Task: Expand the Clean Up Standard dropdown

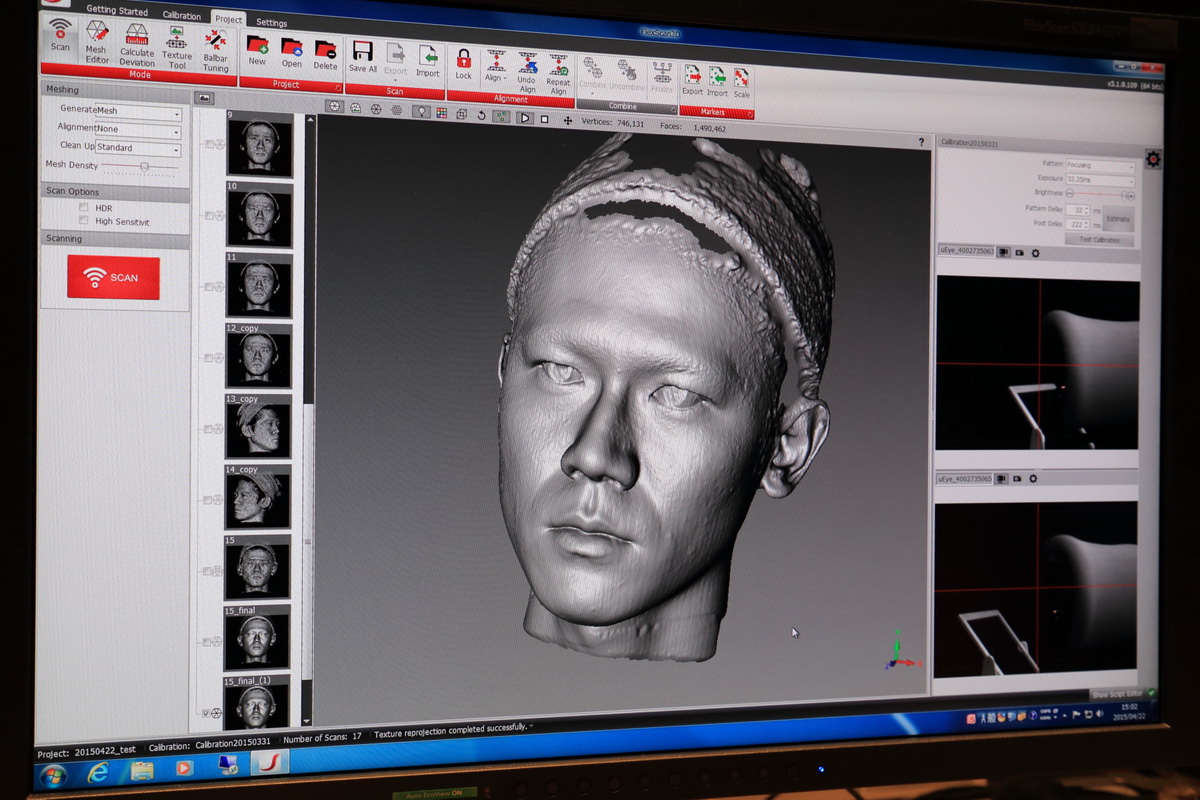Action: coord(138,149)
